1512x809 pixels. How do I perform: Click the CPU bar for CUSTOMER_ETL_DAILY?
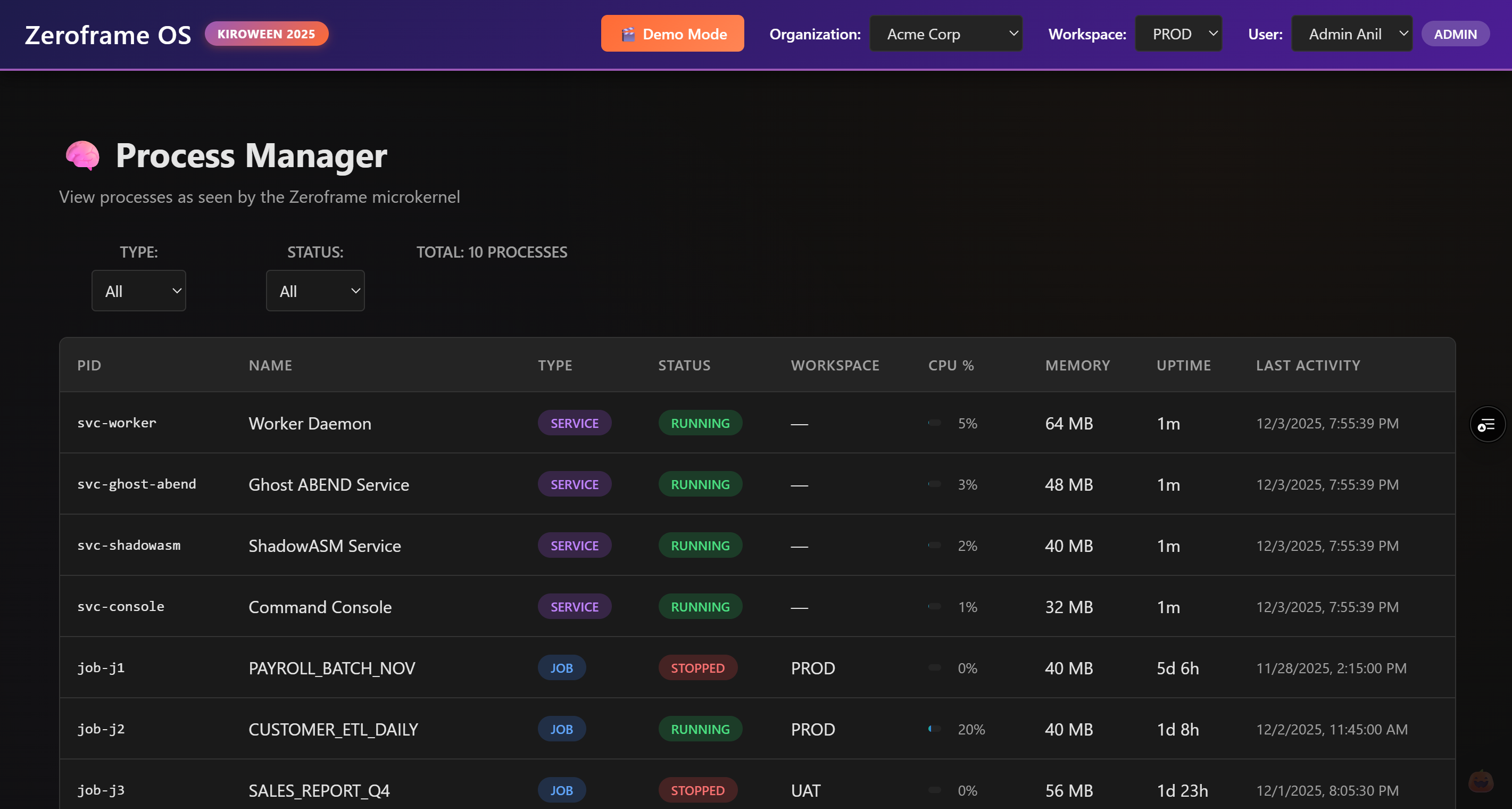[934, 729]
